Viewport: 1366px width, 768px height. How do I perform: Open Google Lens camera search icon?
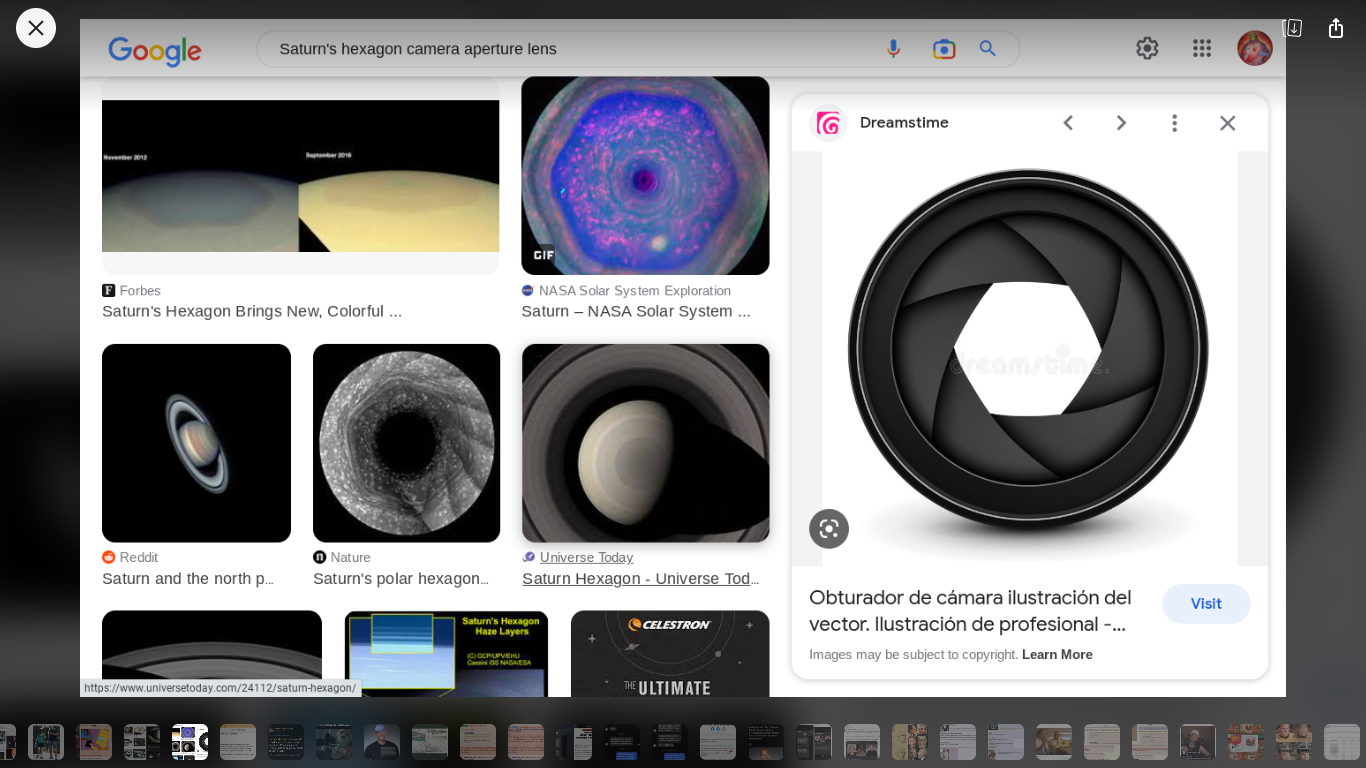944,49
